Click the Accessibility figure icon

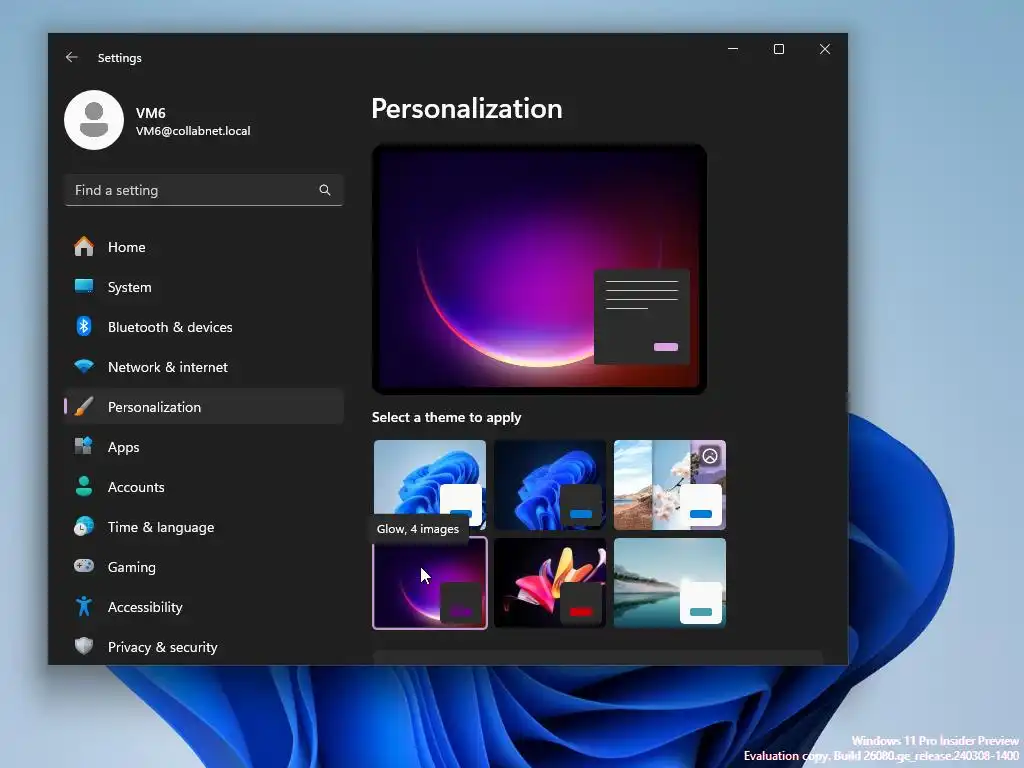[84, 607]
